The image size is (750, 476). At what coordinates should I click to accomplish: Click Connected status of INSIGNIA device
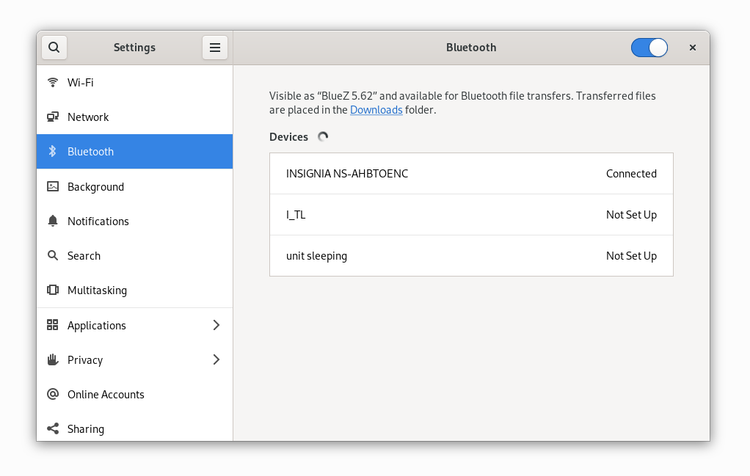pyautogui.click(x=631, y=174)
